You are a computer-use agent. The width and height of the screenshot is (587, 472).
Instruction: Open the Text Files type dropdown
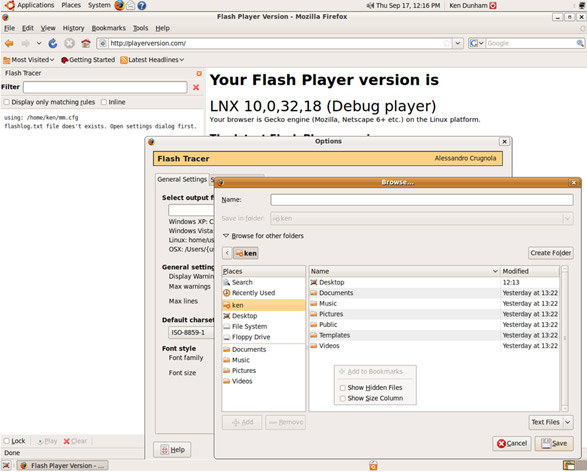(x=551, y=422)
